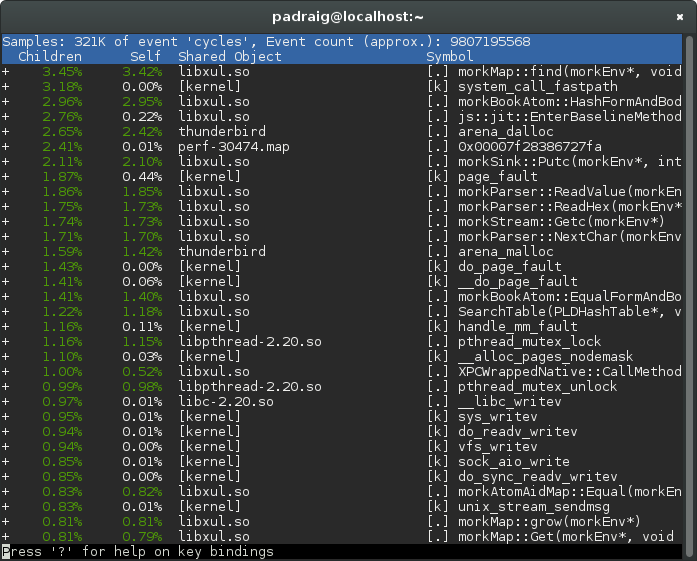The image size is (697, 561).
Task: Select the pthread_mutex_unlock symbol
Action: coord(537,387)
